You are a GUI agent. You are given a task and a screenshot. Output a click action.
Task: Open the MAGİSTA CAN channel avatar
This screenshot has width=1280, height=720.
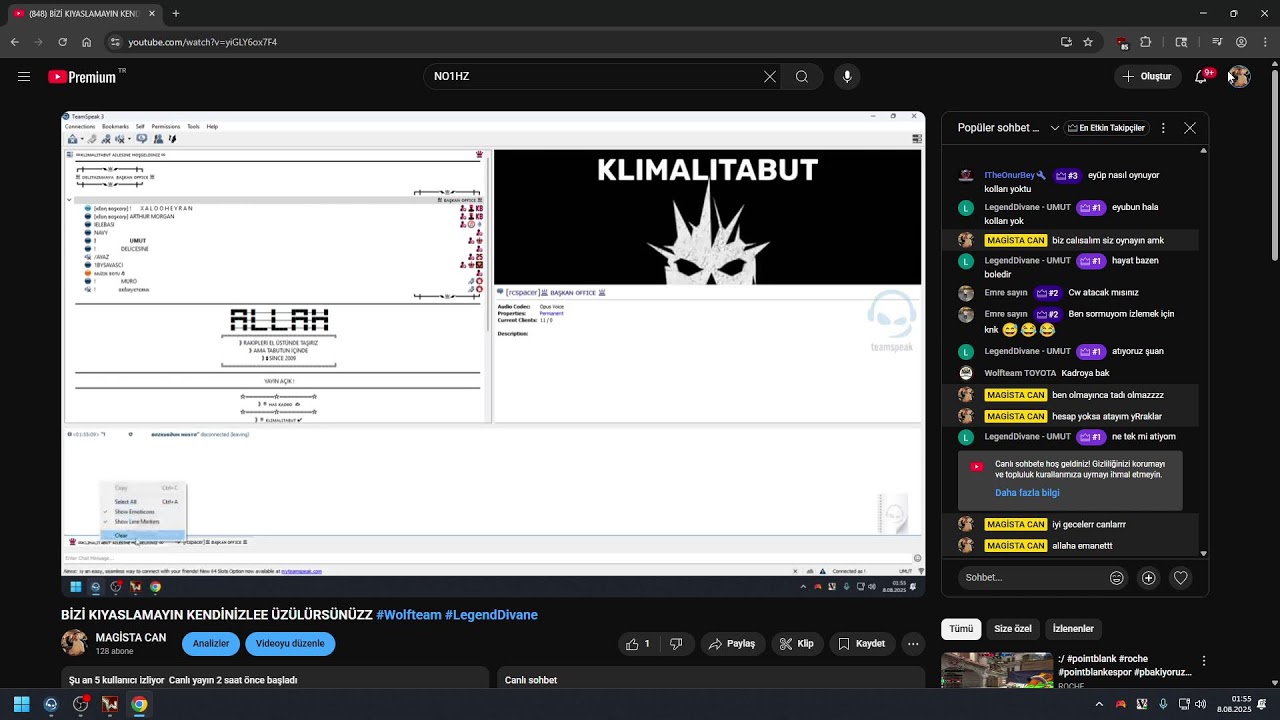pyautogui.click(x=74, y=643)
